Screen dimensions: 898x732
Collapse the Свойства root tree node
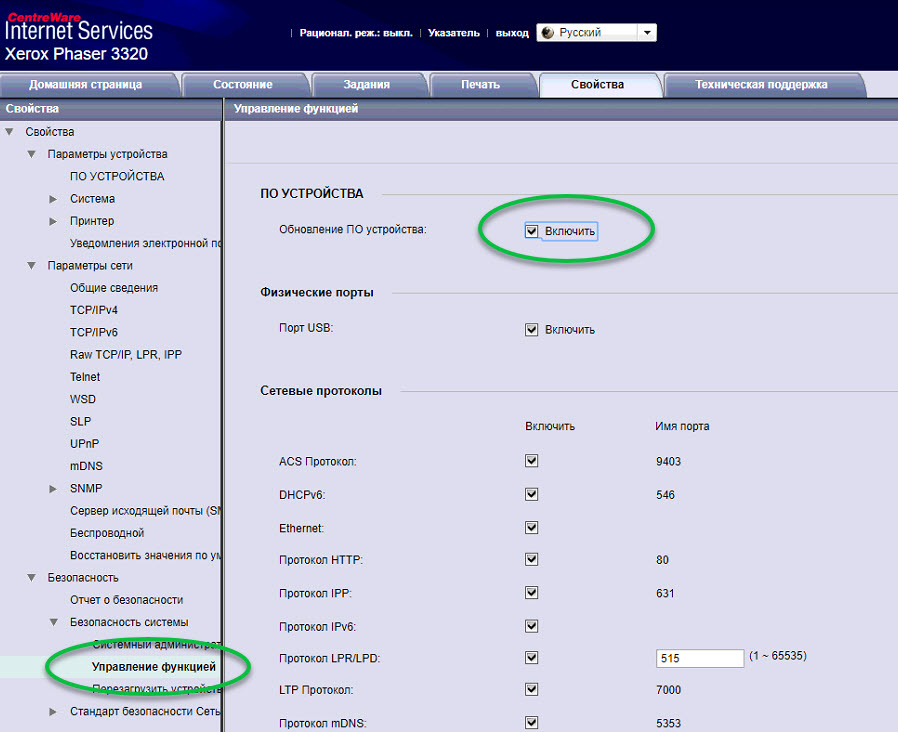[9, 132]
